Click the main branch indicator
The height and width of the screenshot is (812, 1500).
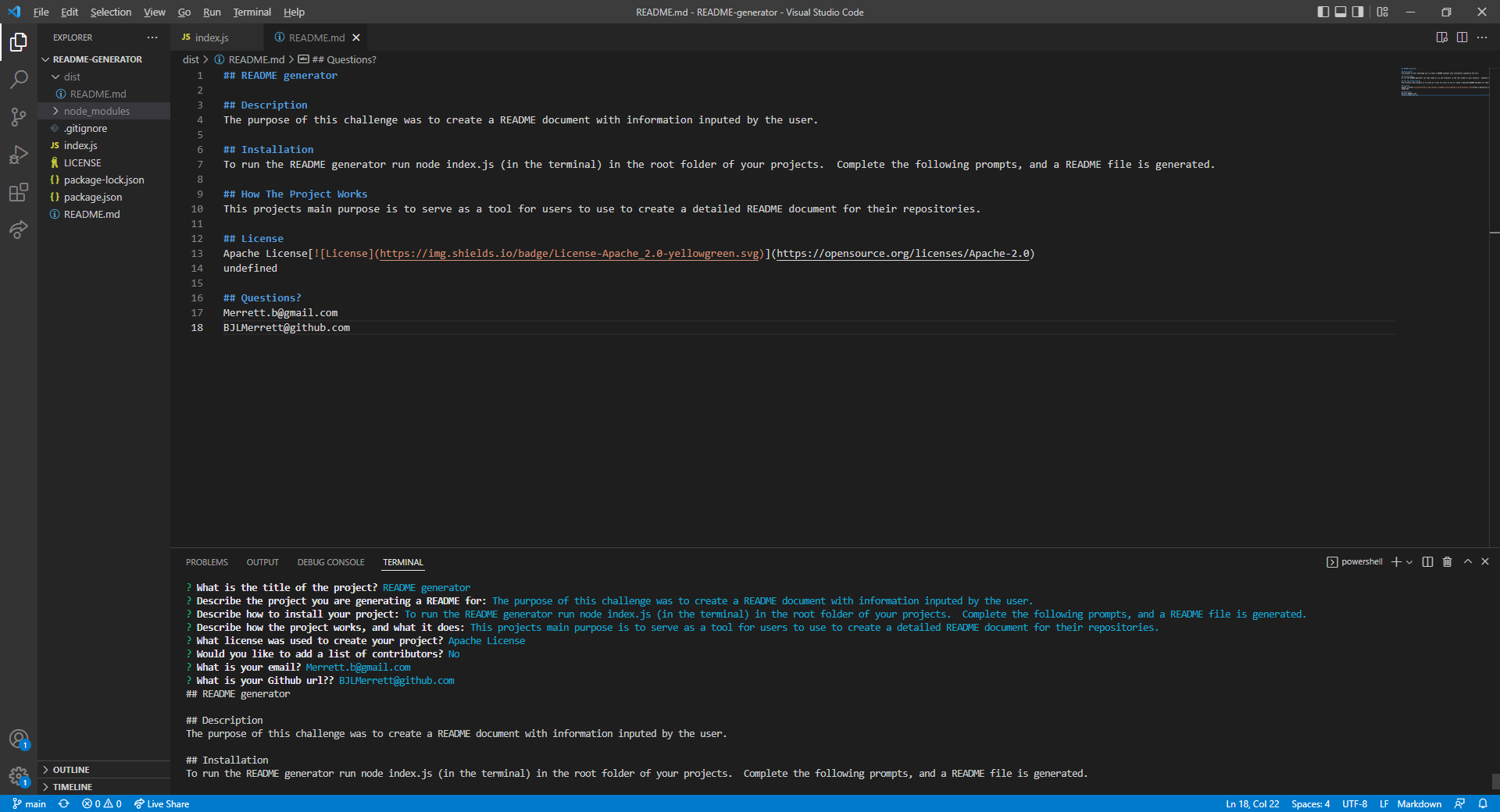(x=30, y=803)
